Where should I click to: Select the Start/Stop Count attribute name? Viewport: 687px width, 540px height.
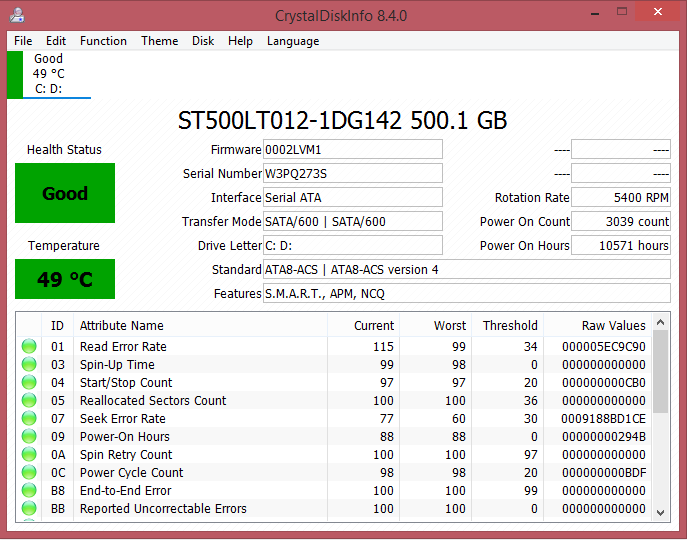click(x=126, y=382)
